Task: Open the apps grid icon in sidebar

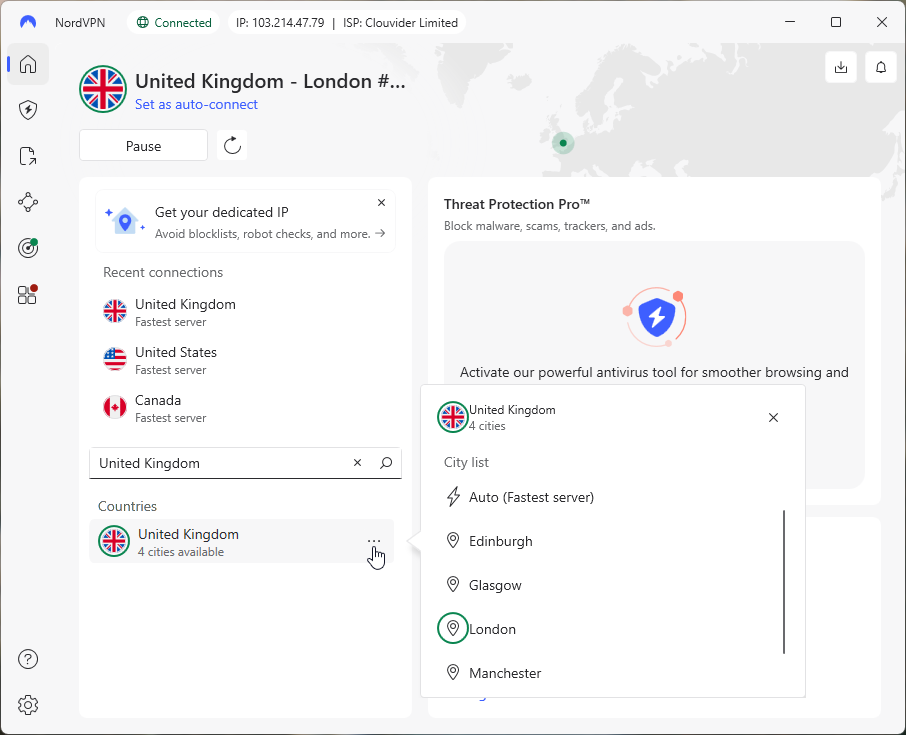Action: coord(27,295)
